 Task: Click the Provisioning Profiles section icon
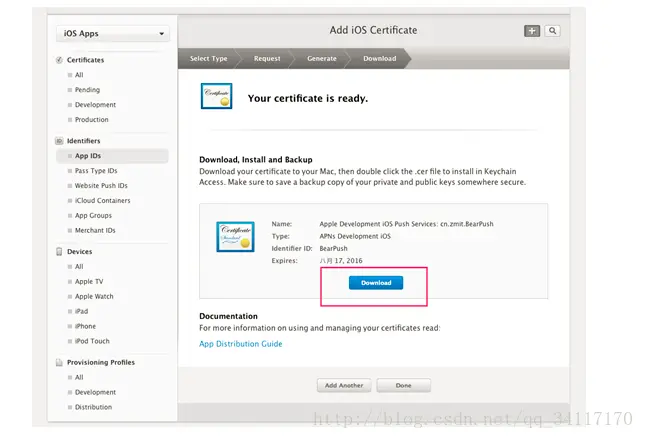(59, 362)
